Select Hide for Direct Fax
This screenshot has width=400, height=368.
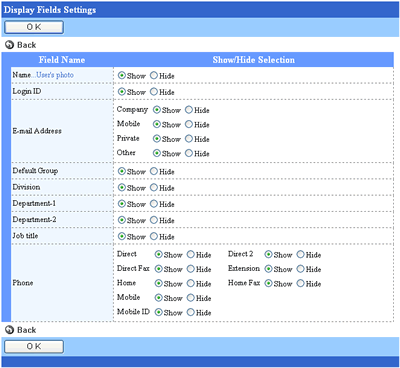pyautogui.click(x=190, y=269)
